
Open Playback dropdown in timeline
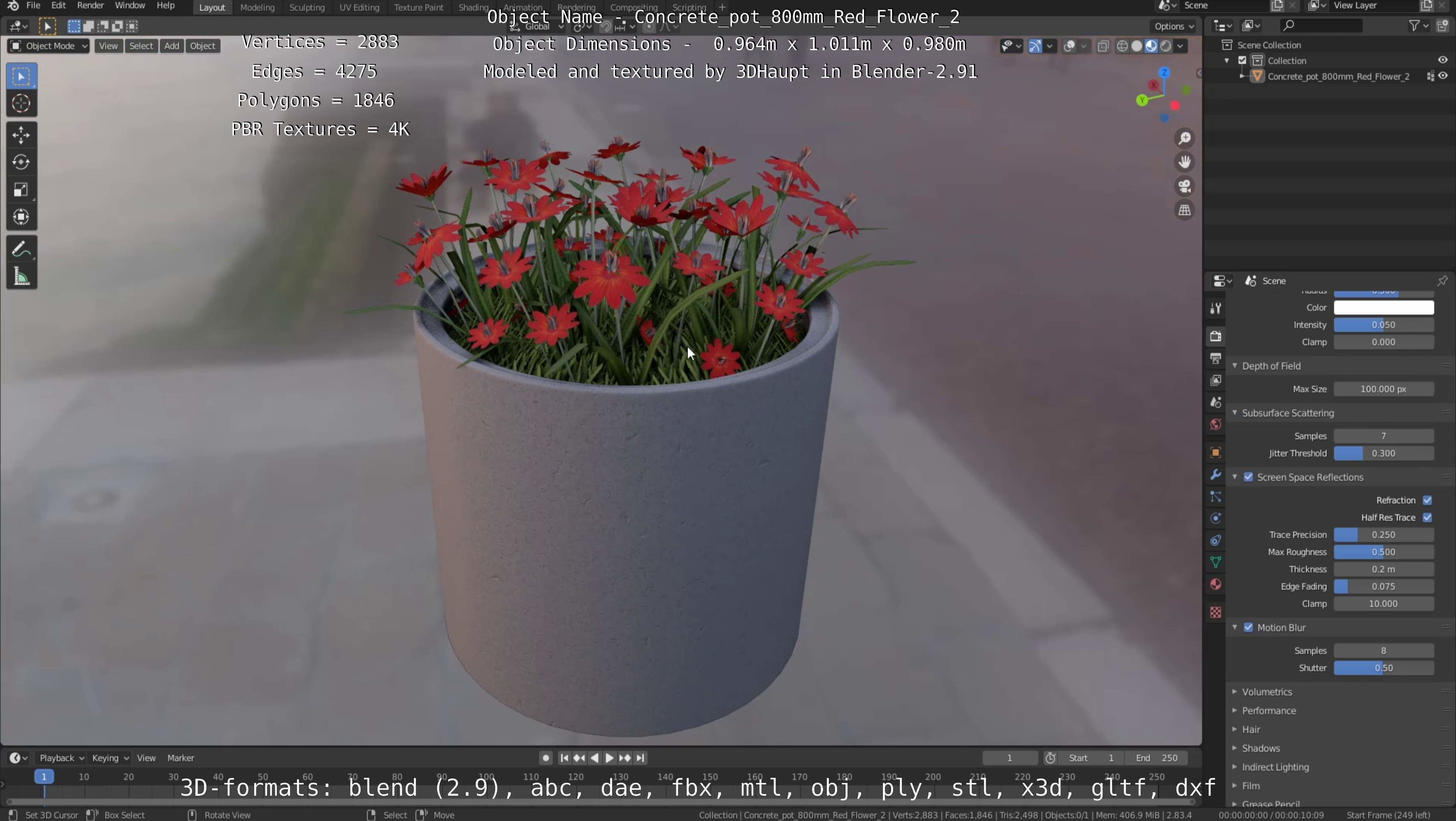click(x=61, y=758)
